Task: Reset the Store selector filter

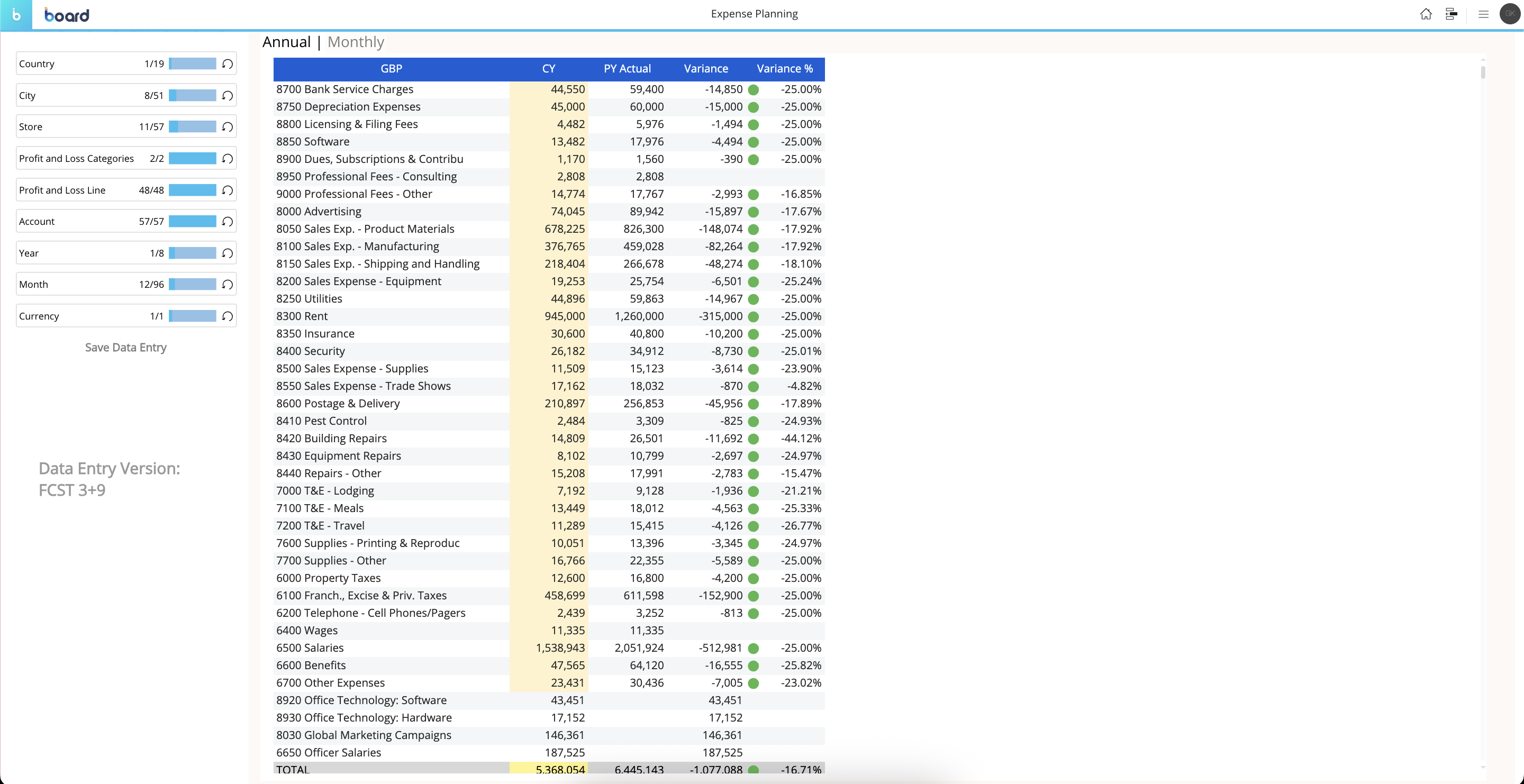Action: pos(227,126)
